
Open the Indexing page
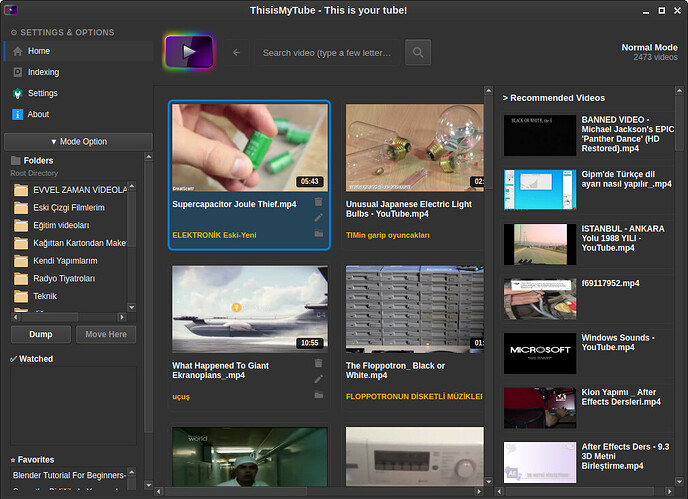tap(79, 72)
